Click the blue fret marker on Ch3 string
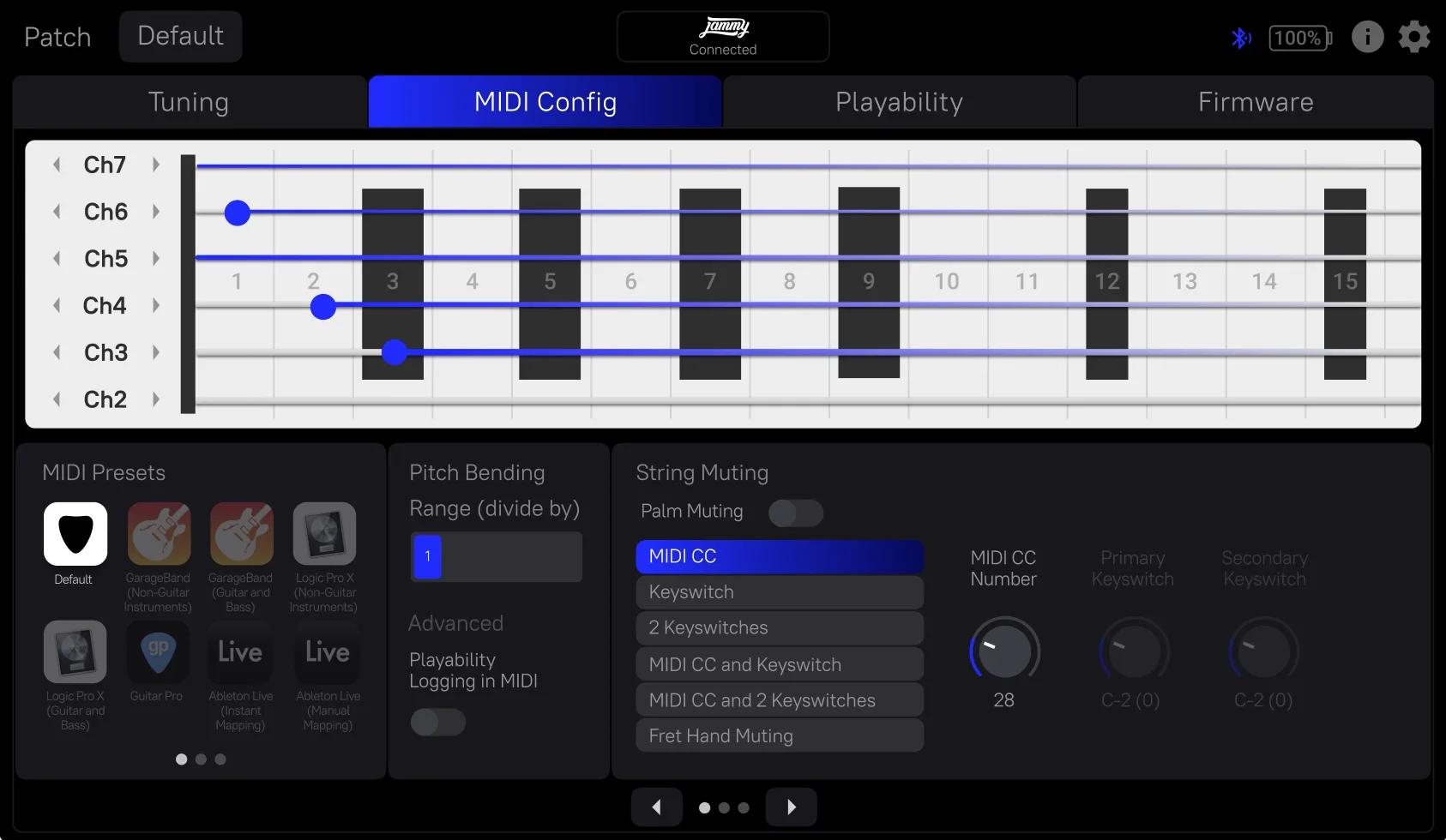This screenshot has height=840, width=1446. pyautogui.click(x=395, y=351)
